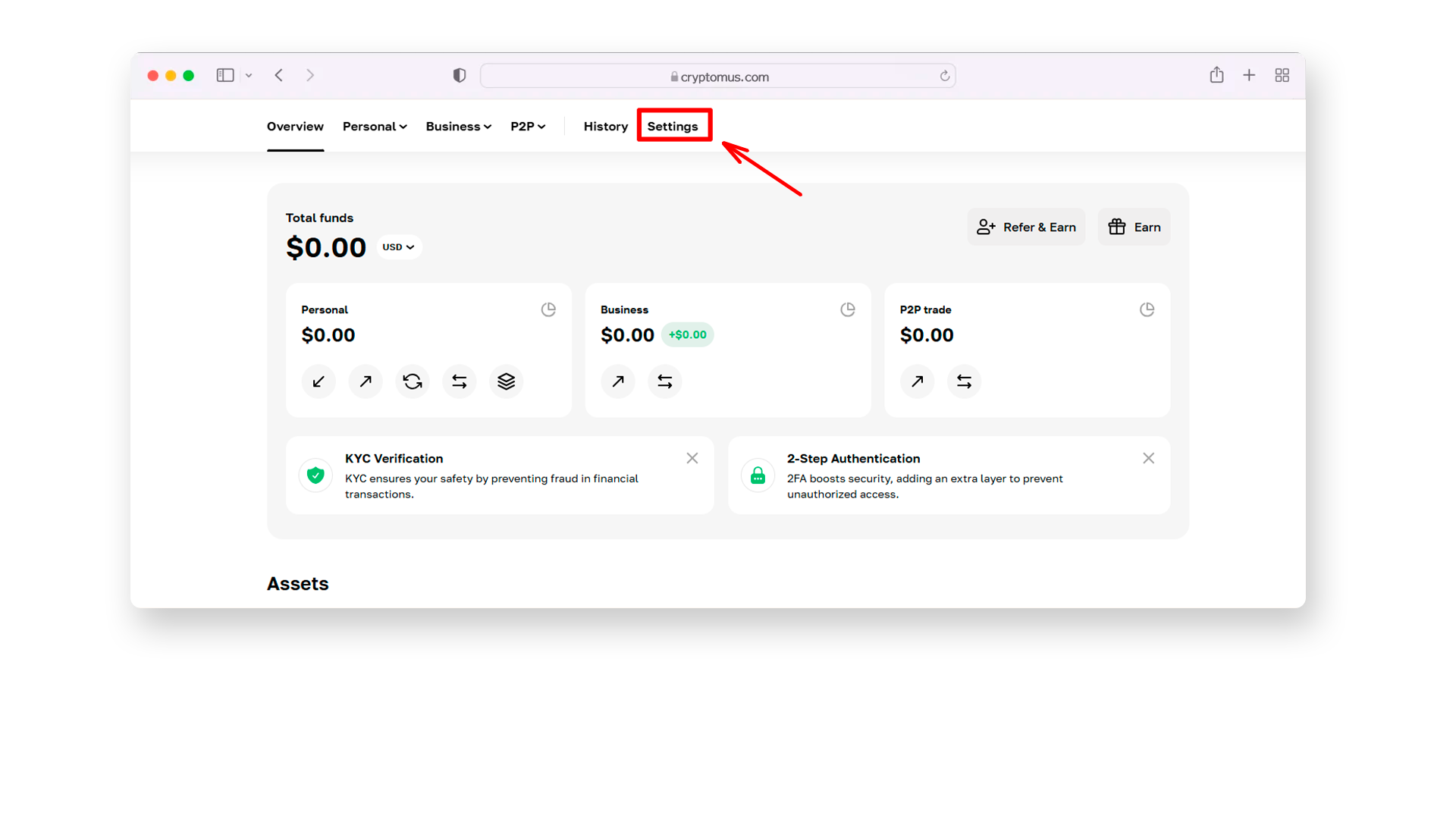This screenshot has width=1456, height=819.
Task: Click the send icon in Business wallet
Action: [617, 381]
